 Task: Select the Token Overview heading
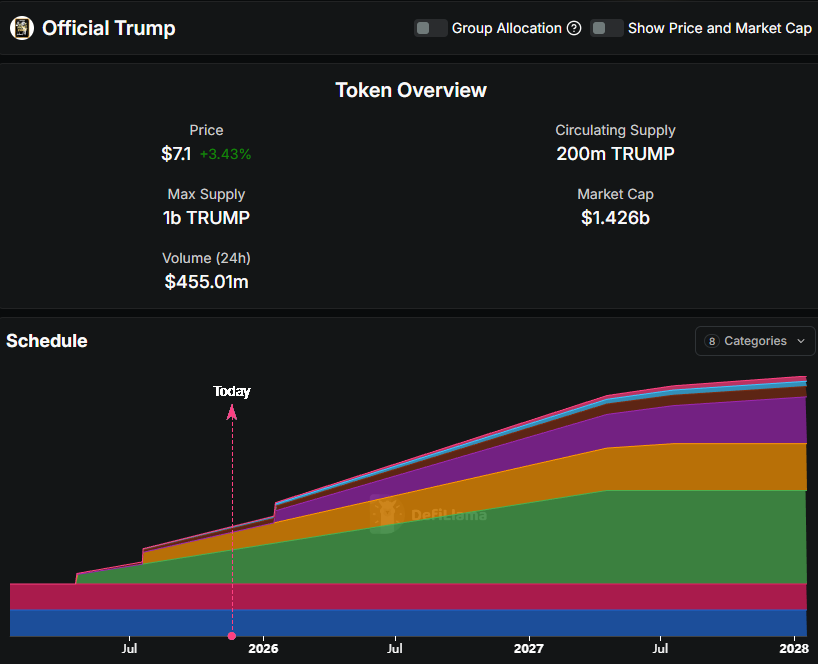[411, 90]
